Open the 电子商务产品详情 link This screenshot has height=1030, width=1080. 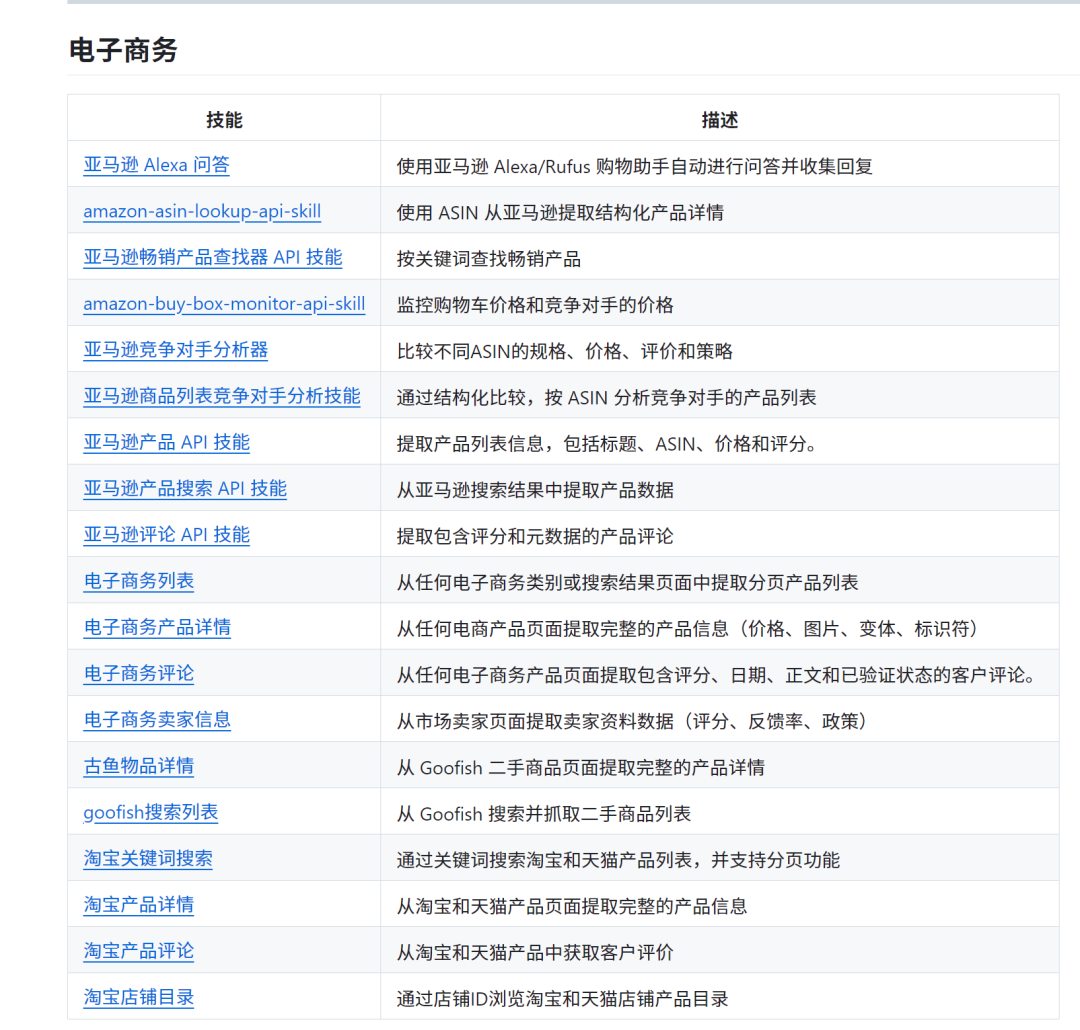[157, 627]
